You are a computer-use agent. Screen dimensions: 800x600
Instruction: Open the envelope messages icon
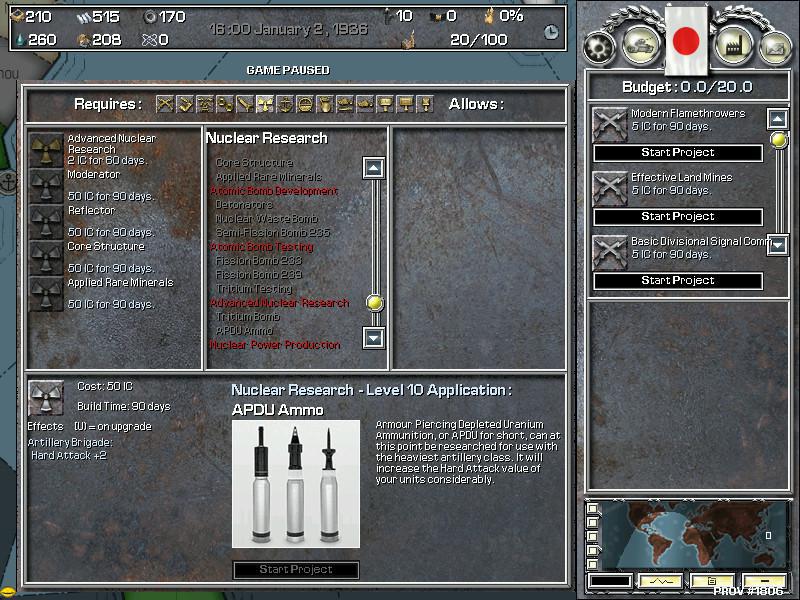coord(774,46)
